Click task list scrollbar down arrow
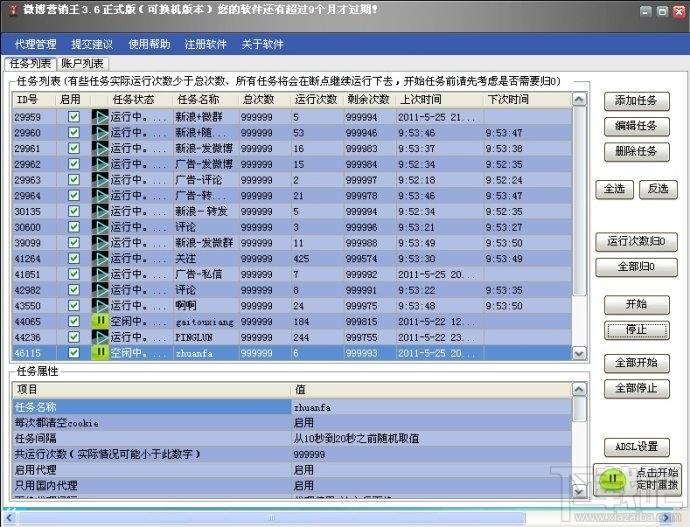Image resolution: width=690 pixels, height=527 pixels. 579,353
